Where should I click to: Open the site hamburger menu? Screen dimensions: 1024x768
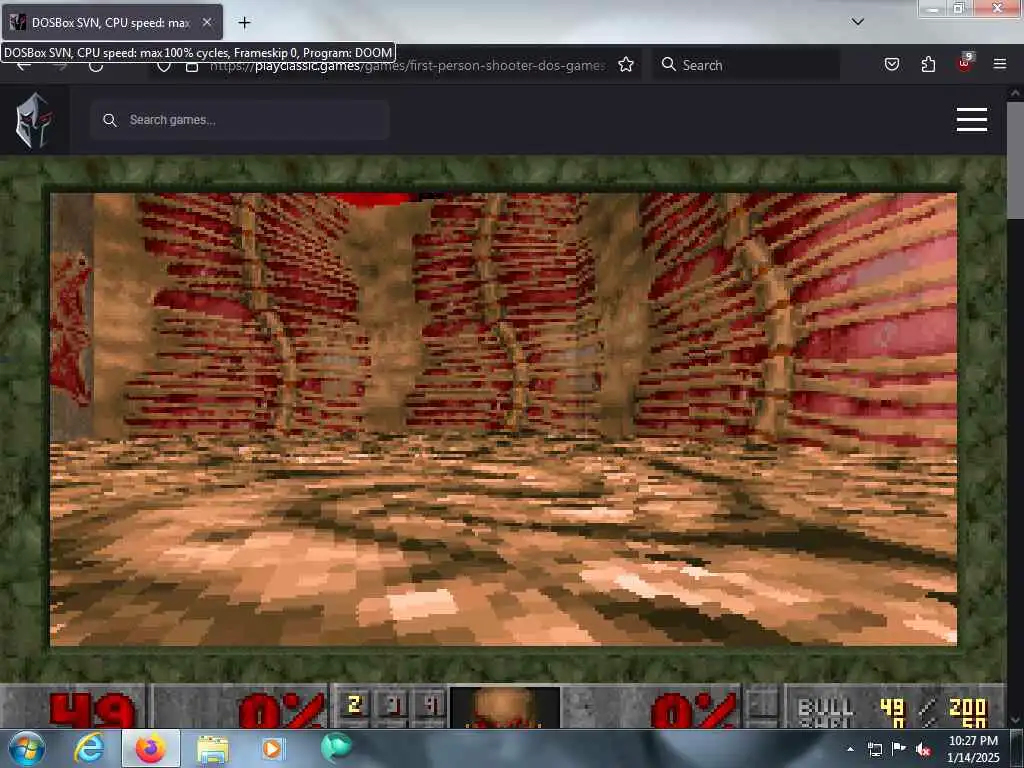click(x=972, y=120)
